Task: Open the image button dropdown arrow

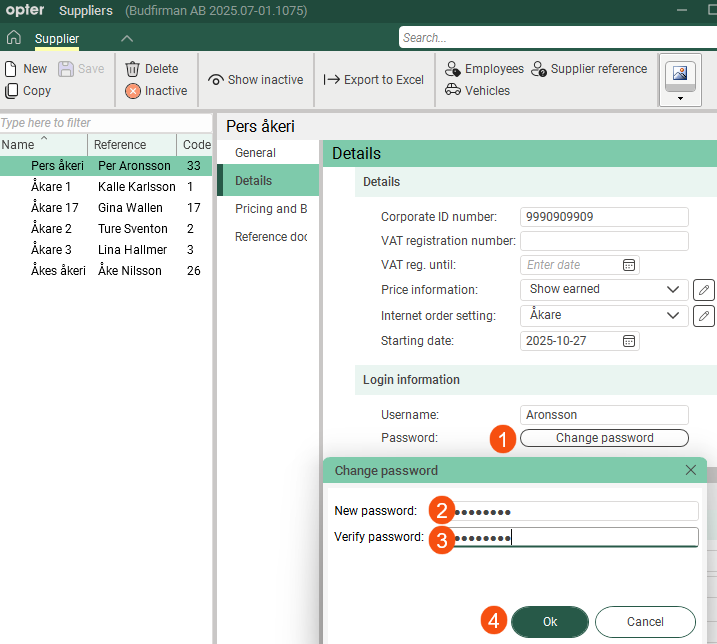Action: (x=680, y=98)
